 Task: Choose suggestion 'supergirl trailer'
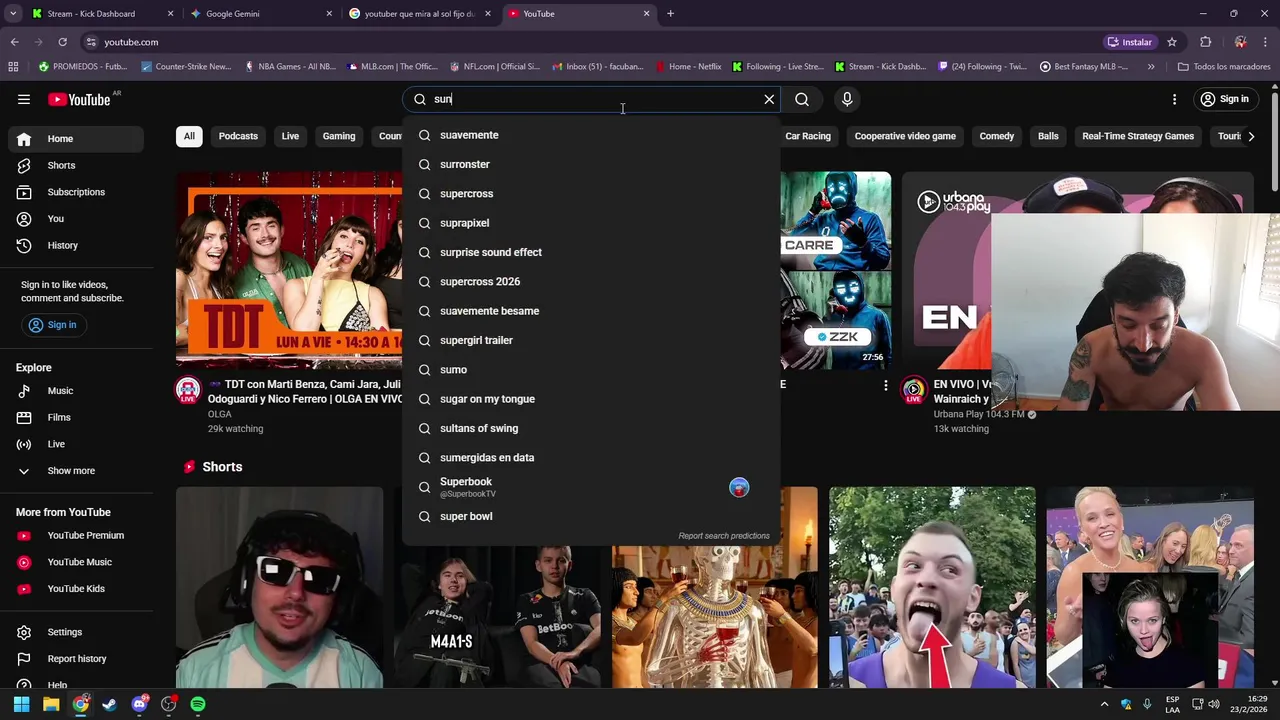591,340
